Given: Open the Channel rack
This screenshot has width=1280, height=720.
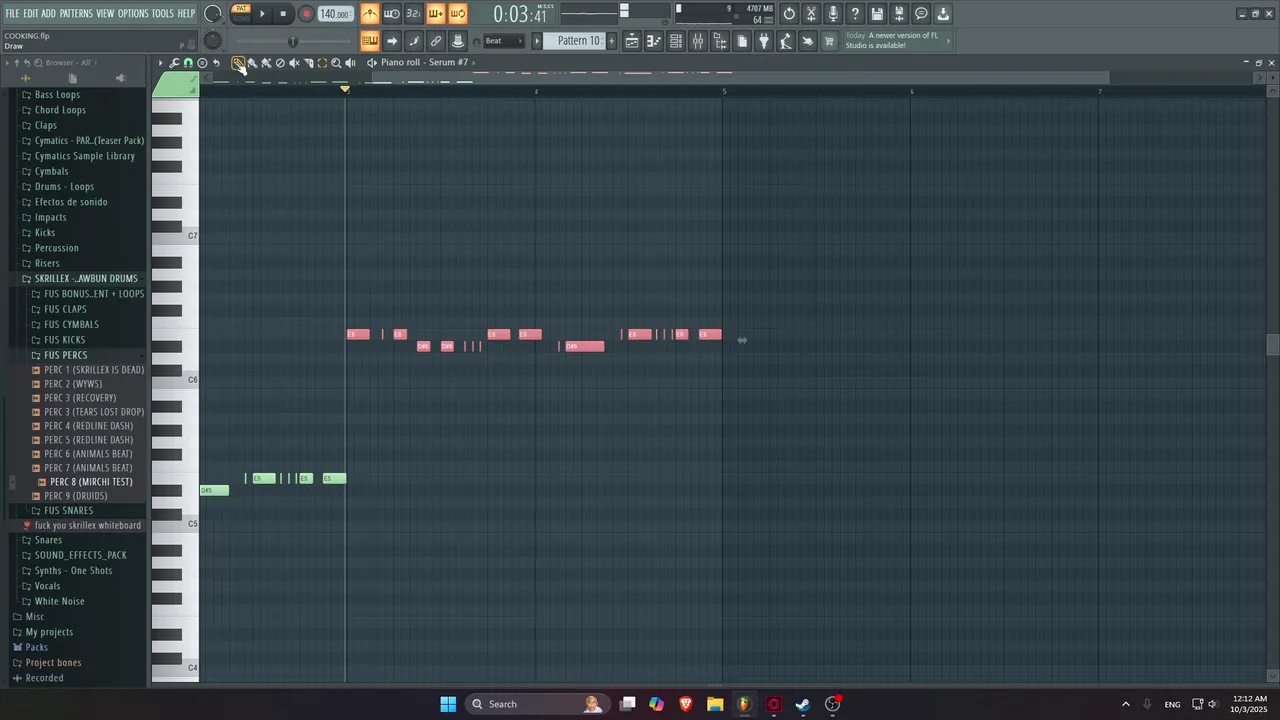Looking at the screenshot, I should (675, 41).
